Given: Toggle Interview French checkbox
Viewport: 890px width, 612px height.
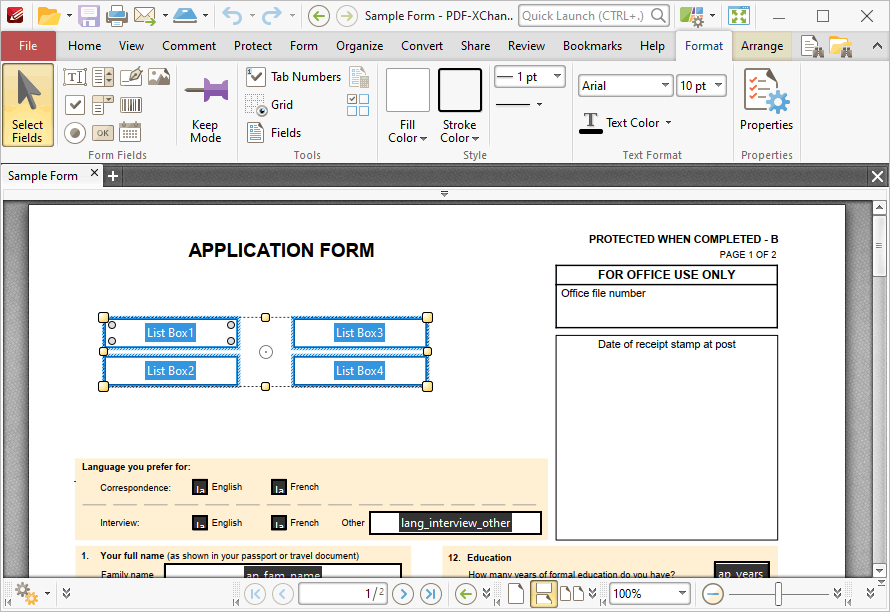Looking at the screenshot, I should (279, 522).
